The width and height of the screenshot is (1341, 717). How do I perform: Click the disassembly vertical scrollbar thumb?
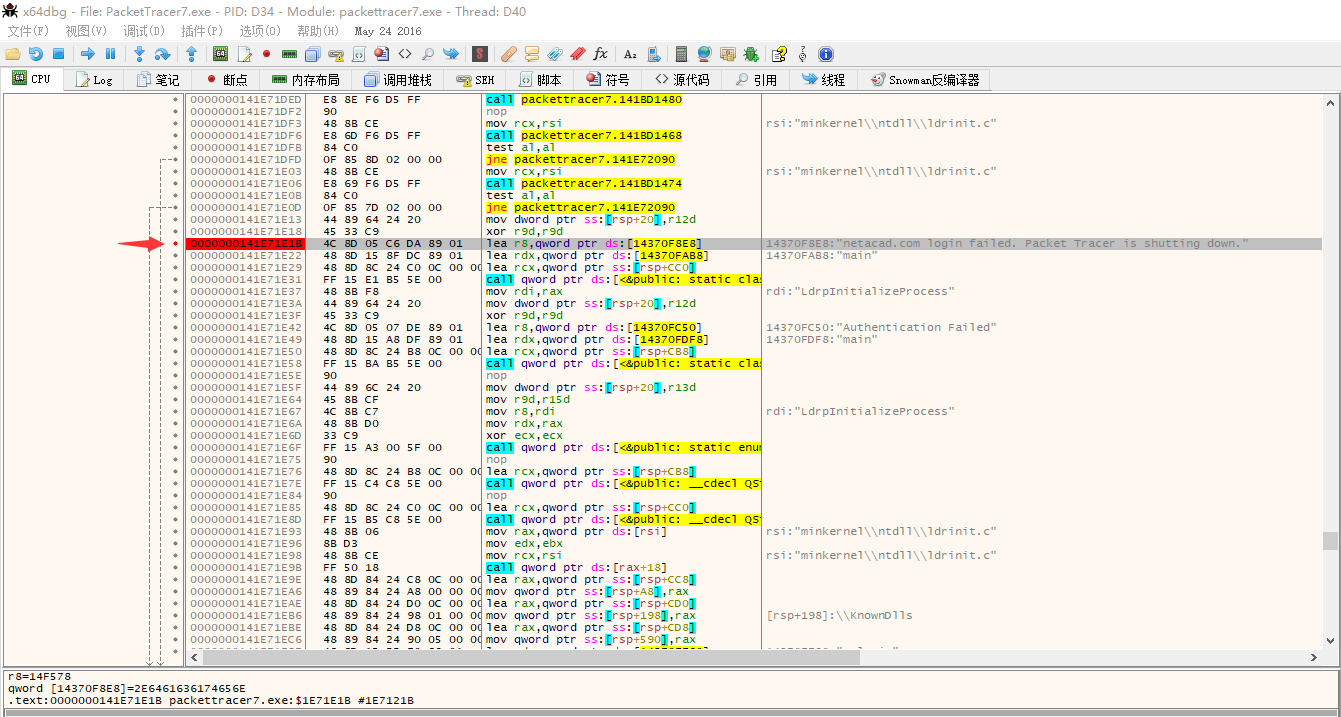[1330, 541]
